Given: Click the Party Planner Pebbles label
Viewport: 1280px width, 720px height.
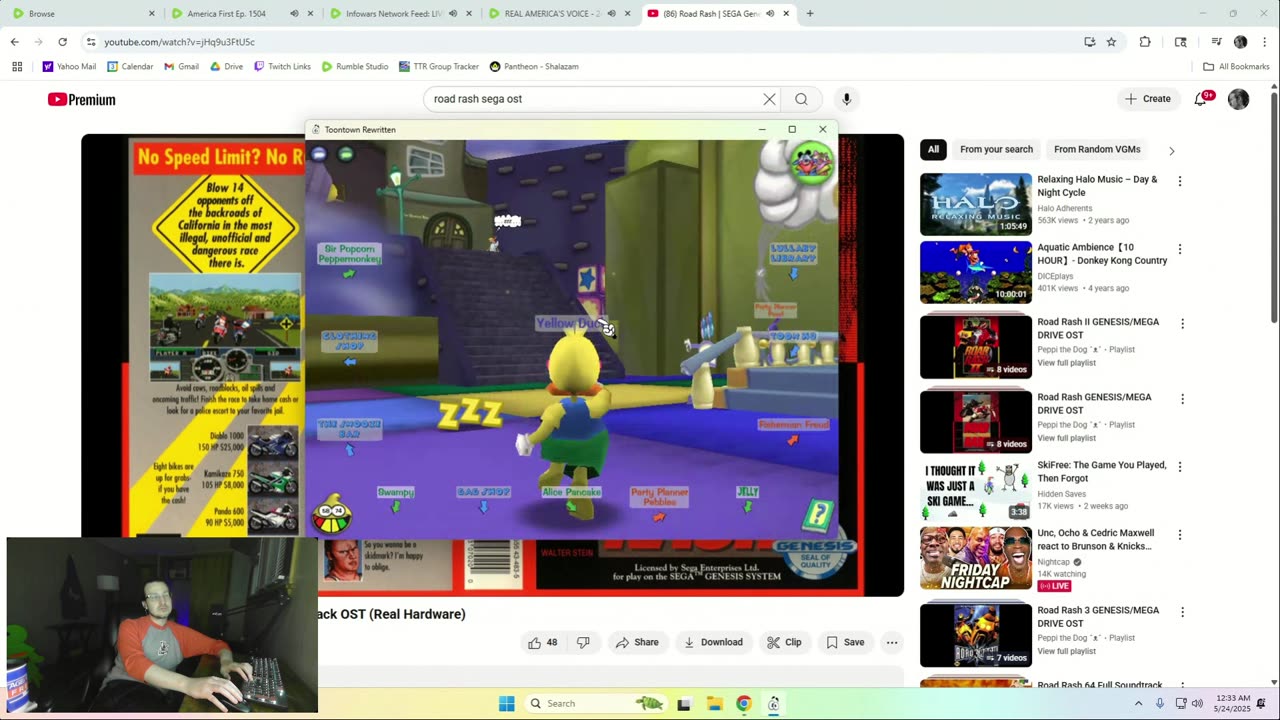Looking at the screenshot, I should point(659,496).
